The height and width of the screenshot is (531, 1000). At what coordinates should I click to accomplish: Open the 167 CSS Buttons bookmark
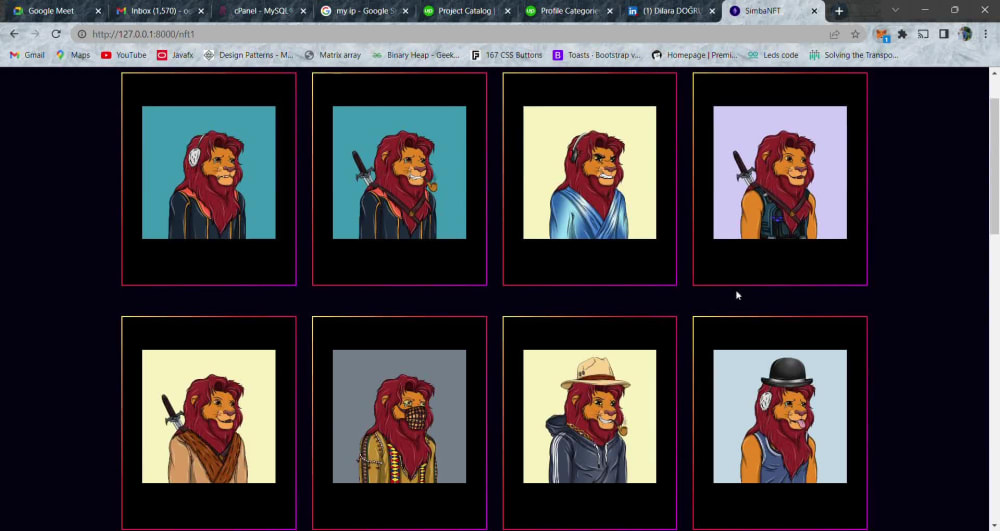(506, 55)
